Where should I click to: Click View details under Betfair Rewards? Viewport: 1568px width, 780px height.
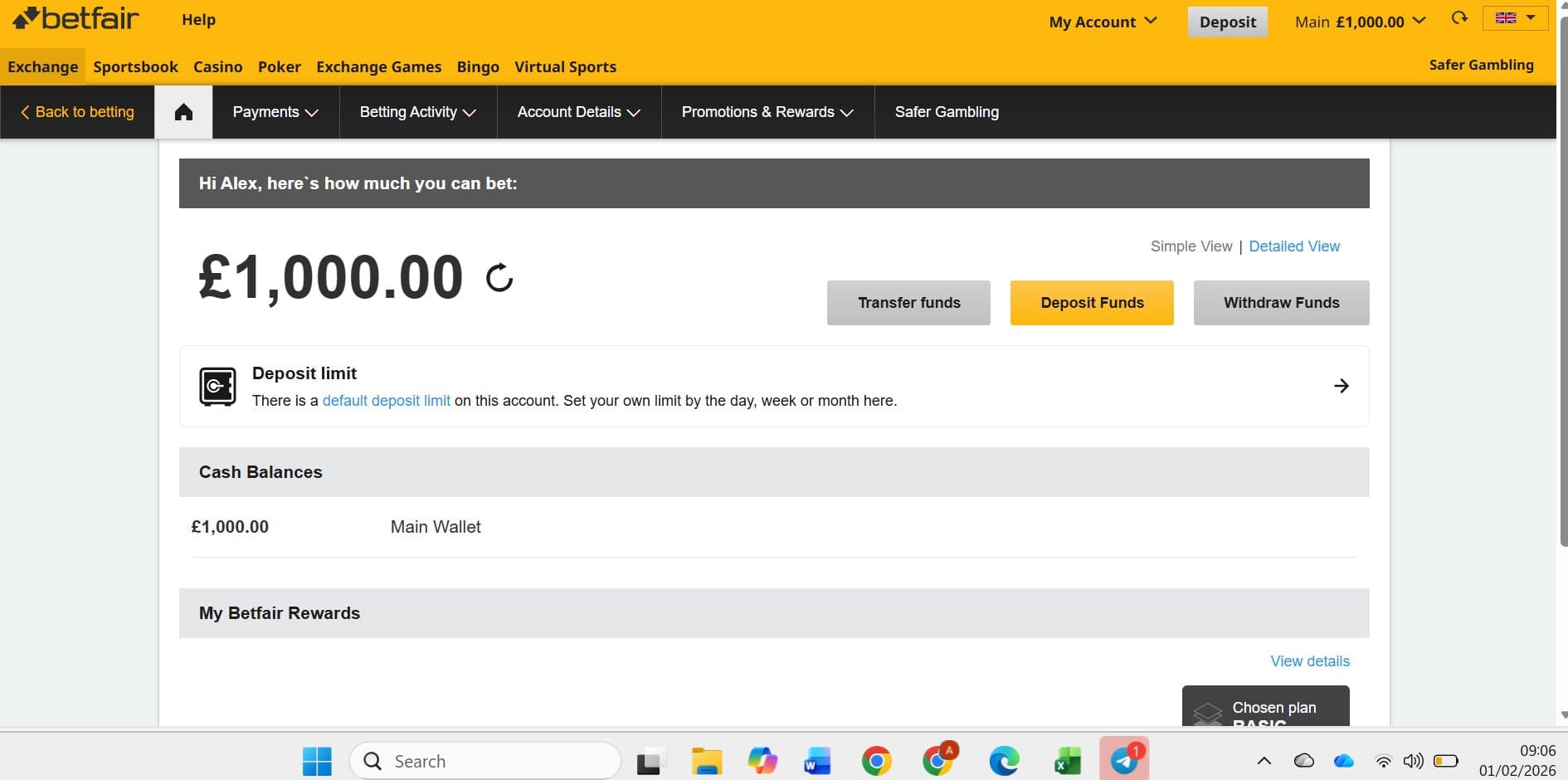tap(1310, 661)
